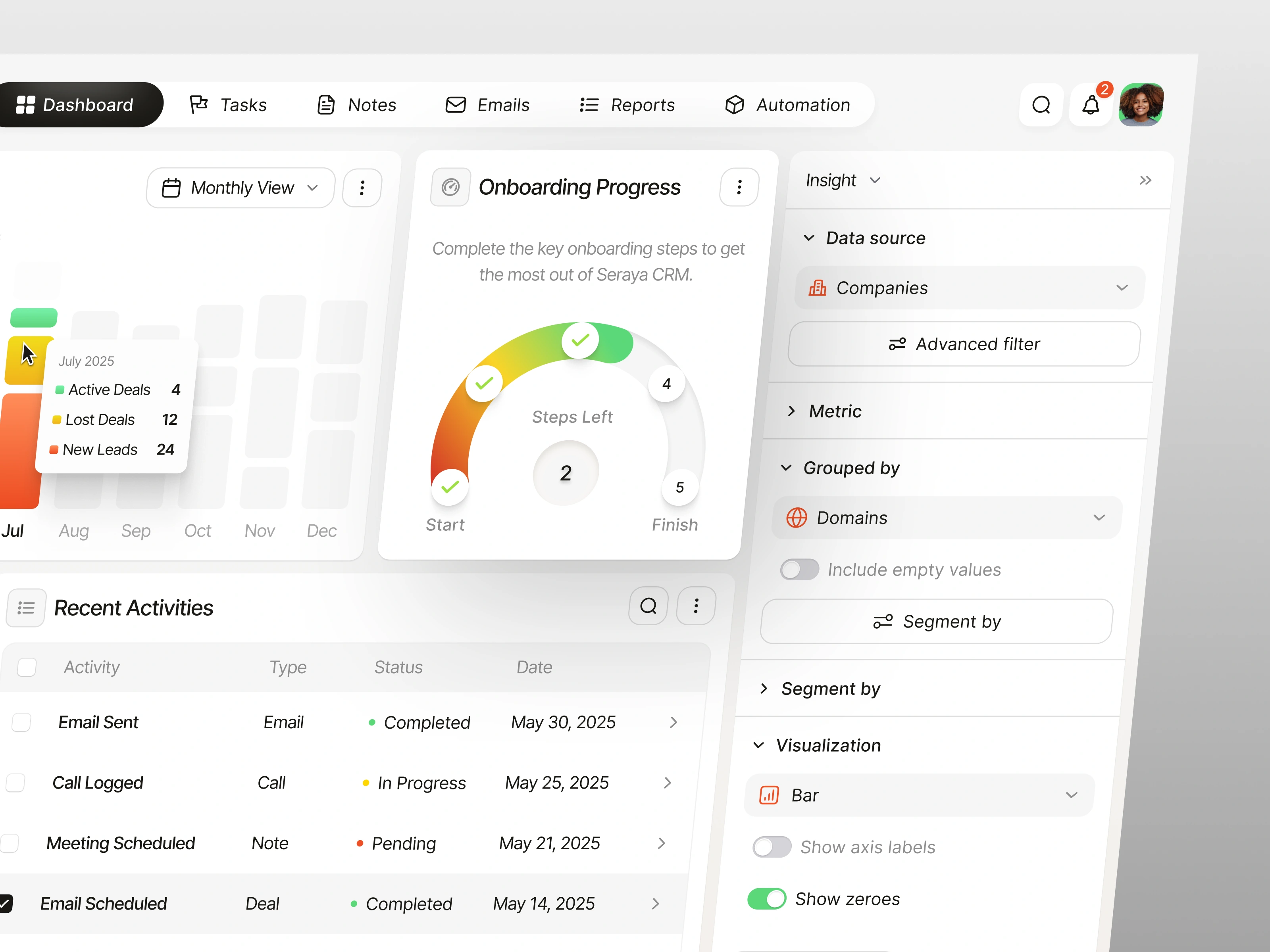Click the Domains globe icon
This screenshot has height=952, width=1270.
[x=797, y=517]
